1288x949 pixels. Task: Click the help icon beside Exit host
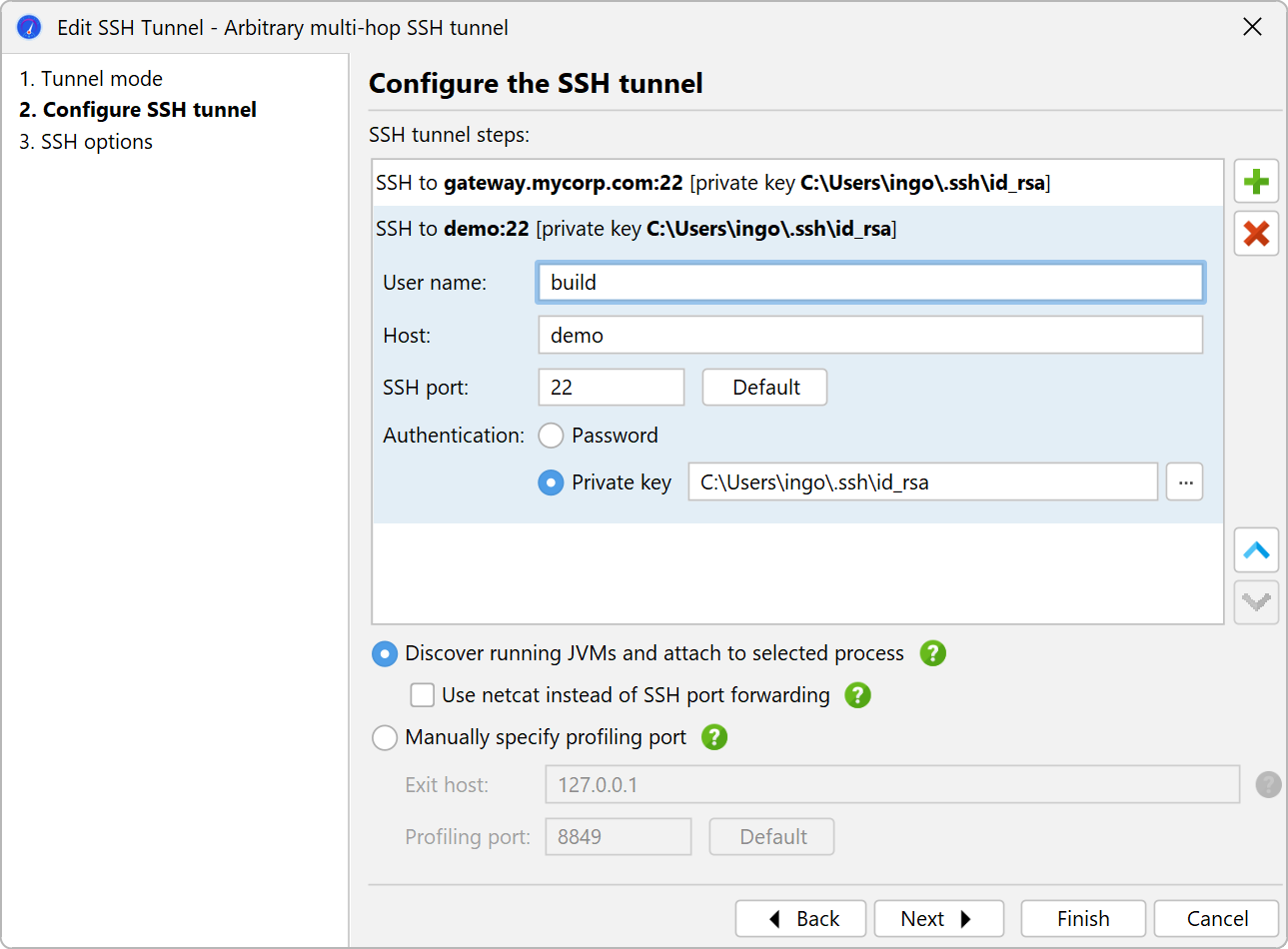coord(1268,785)
